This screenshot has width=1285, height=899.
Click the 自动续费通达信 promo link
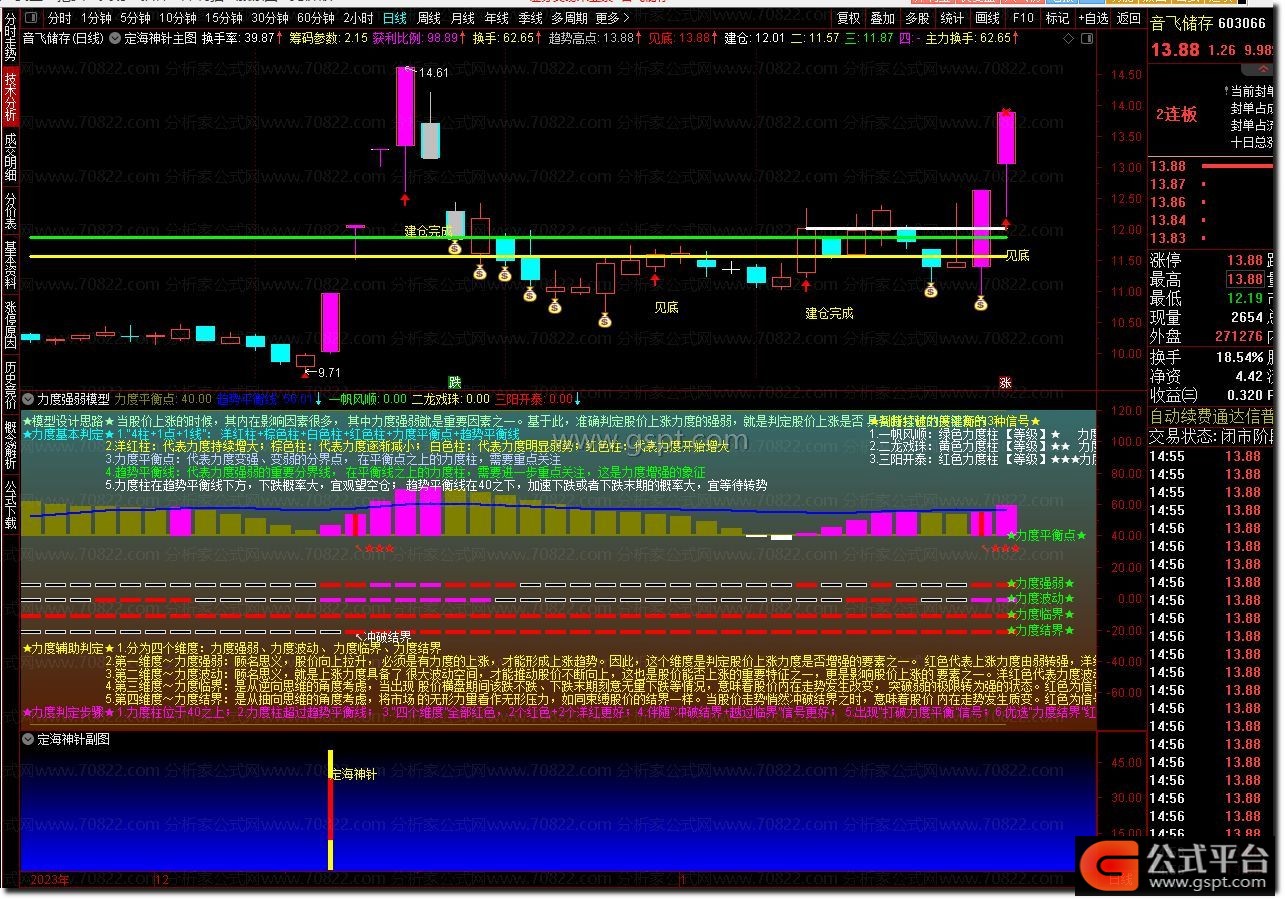[x=1212, y=416]
